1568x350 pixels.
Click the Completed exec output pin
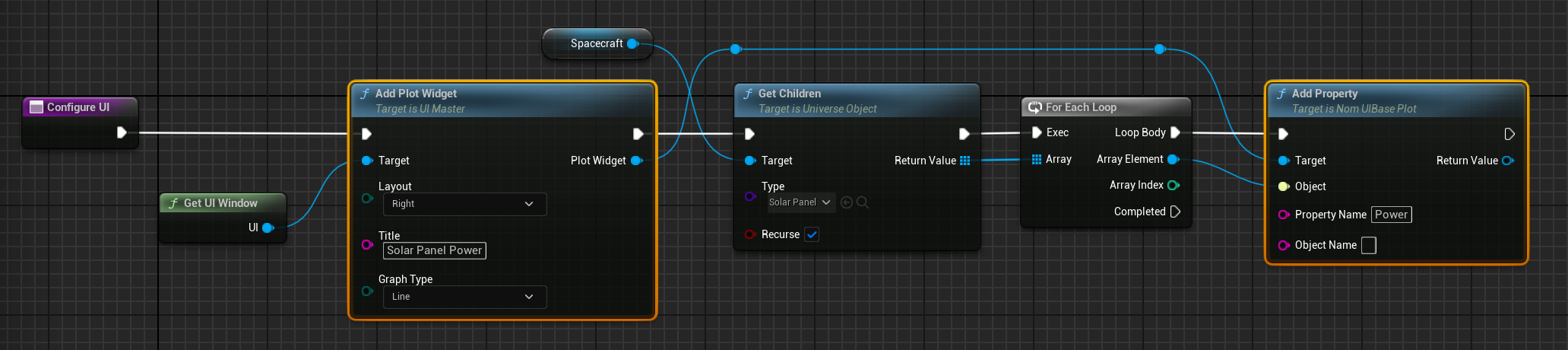[1175, 212]
